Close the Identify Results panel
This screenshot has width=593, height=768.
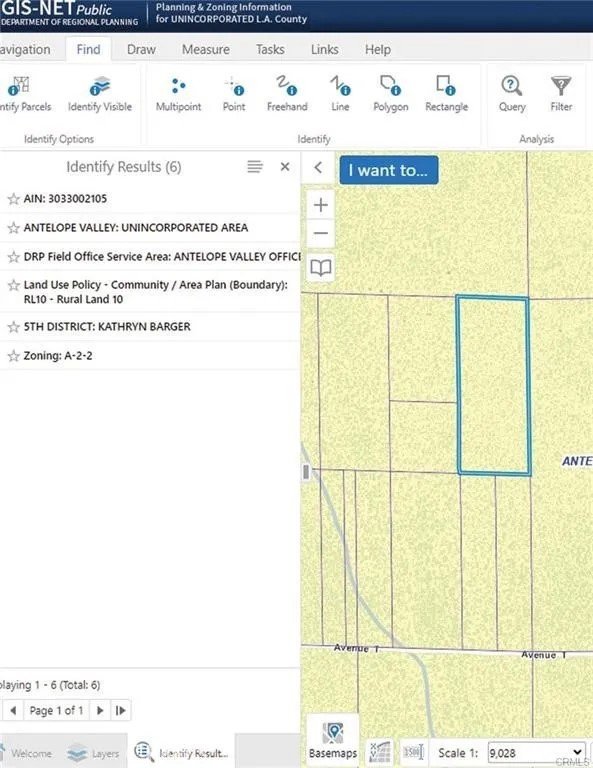285,167
